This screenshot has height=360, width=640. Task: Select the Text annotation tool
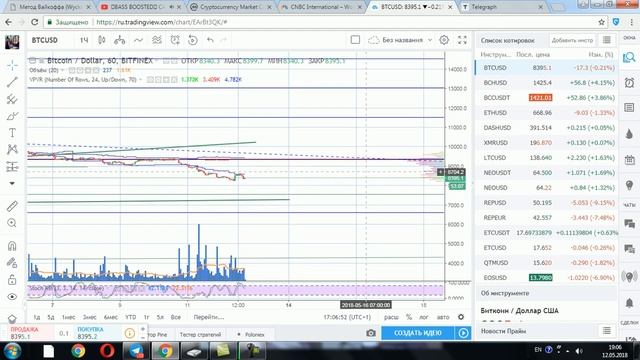pyautogui.click(x=12, y=133)
